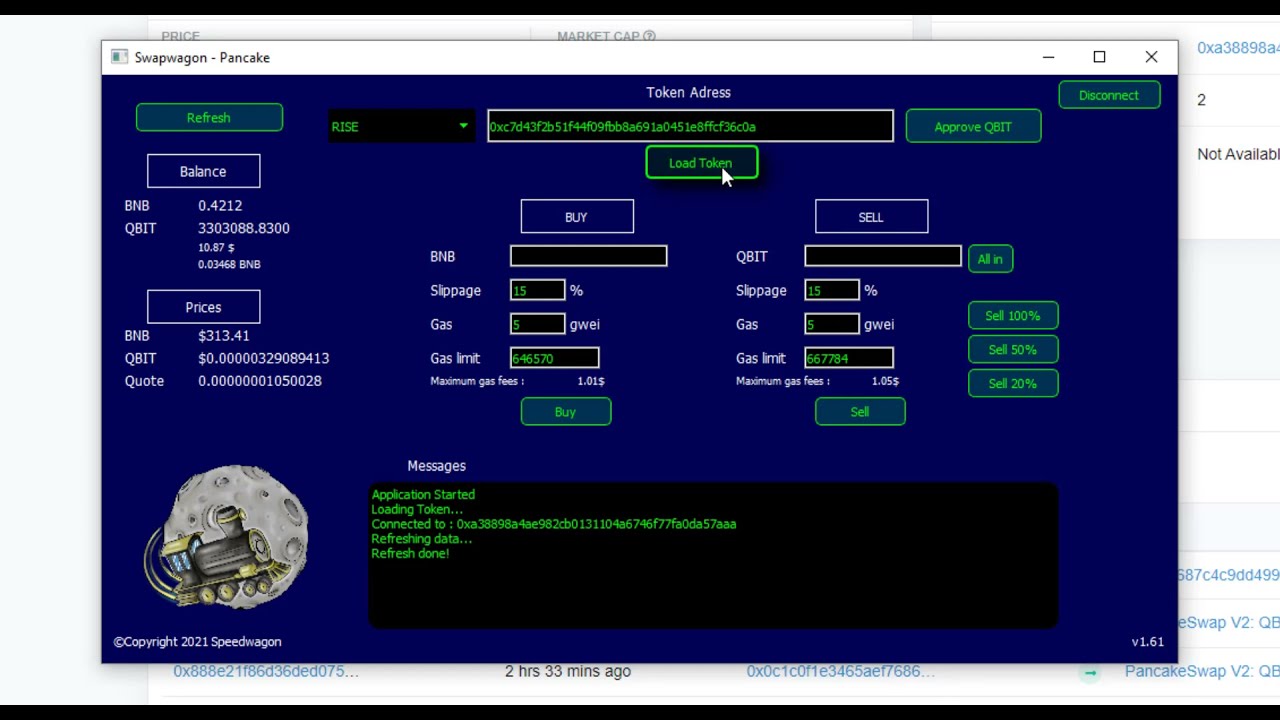Image resolution: width=1280 pixels, height=720 pixels.
Task: Click the BNB buy amount field
Action: tap(588, 257)
